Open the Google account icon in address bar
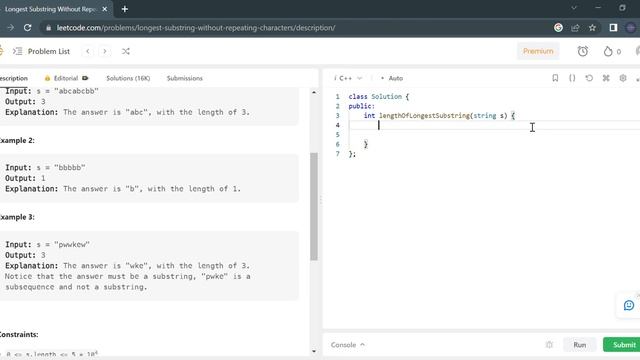 point(558,28)
